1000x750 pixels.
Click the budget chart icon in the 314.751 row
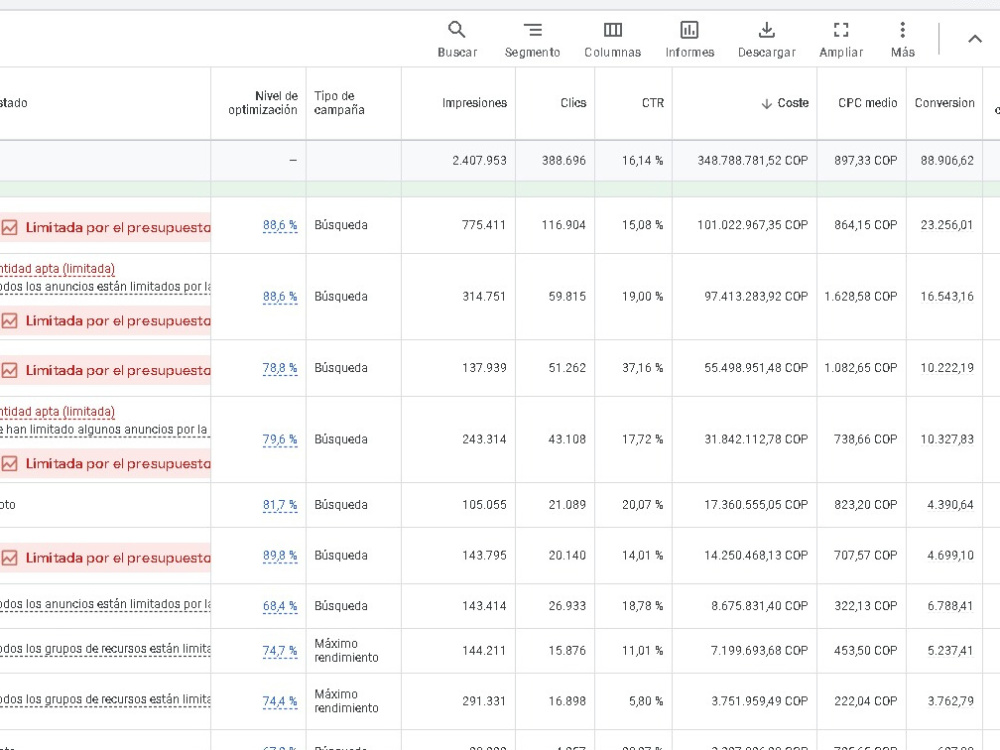9,321
